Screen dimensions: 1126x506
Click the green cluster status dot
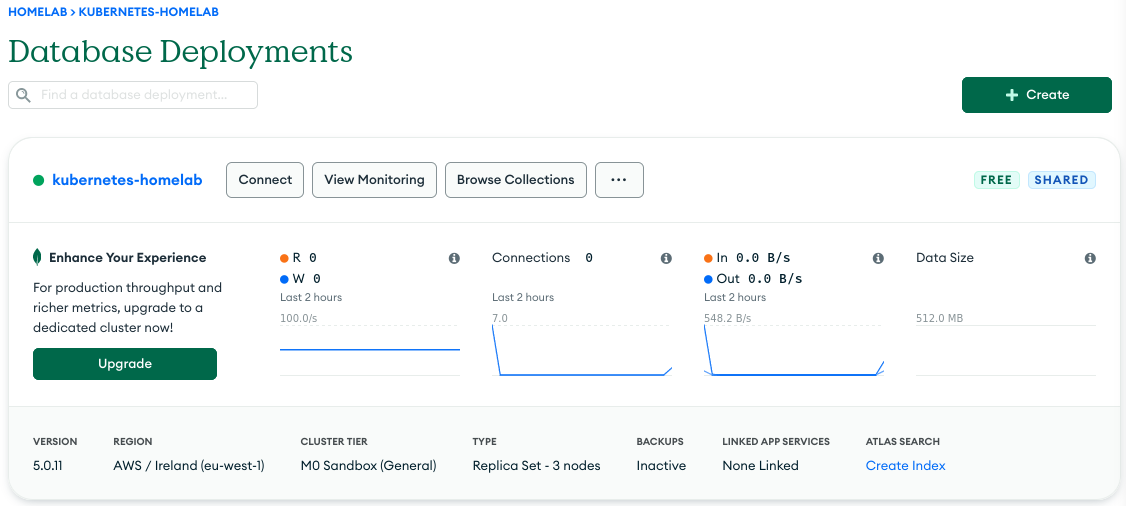[39, 180]
